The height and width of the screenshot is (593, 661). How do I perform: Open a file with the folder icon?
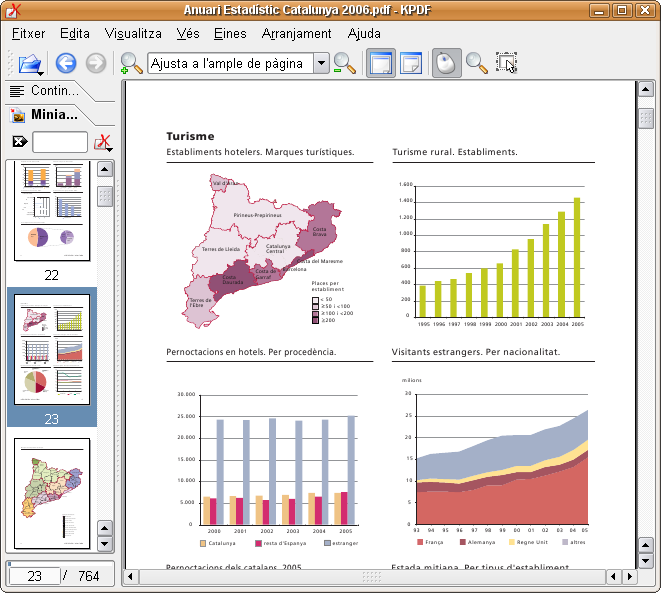(30, 64)
